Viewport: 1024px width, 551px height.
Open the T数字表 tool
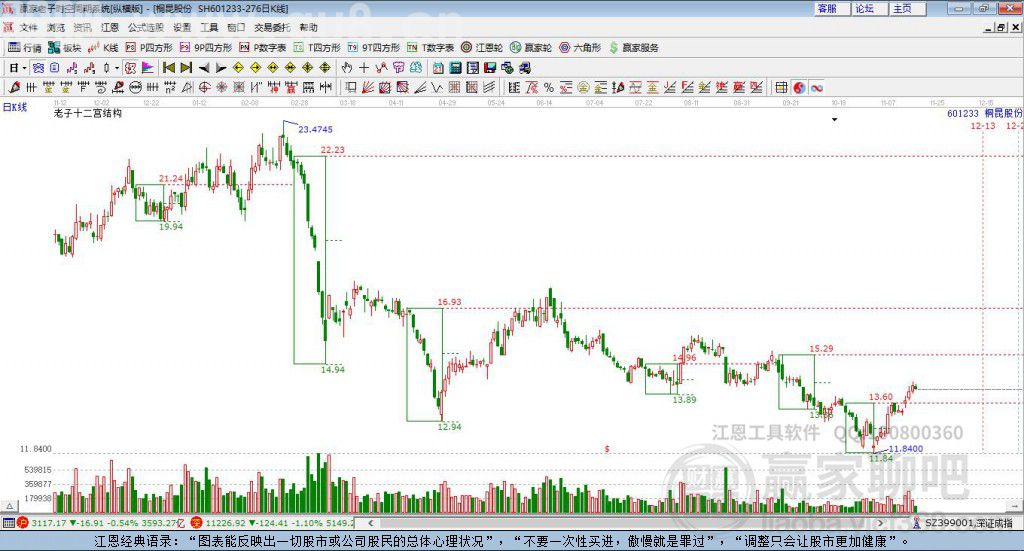click(430, 48)
